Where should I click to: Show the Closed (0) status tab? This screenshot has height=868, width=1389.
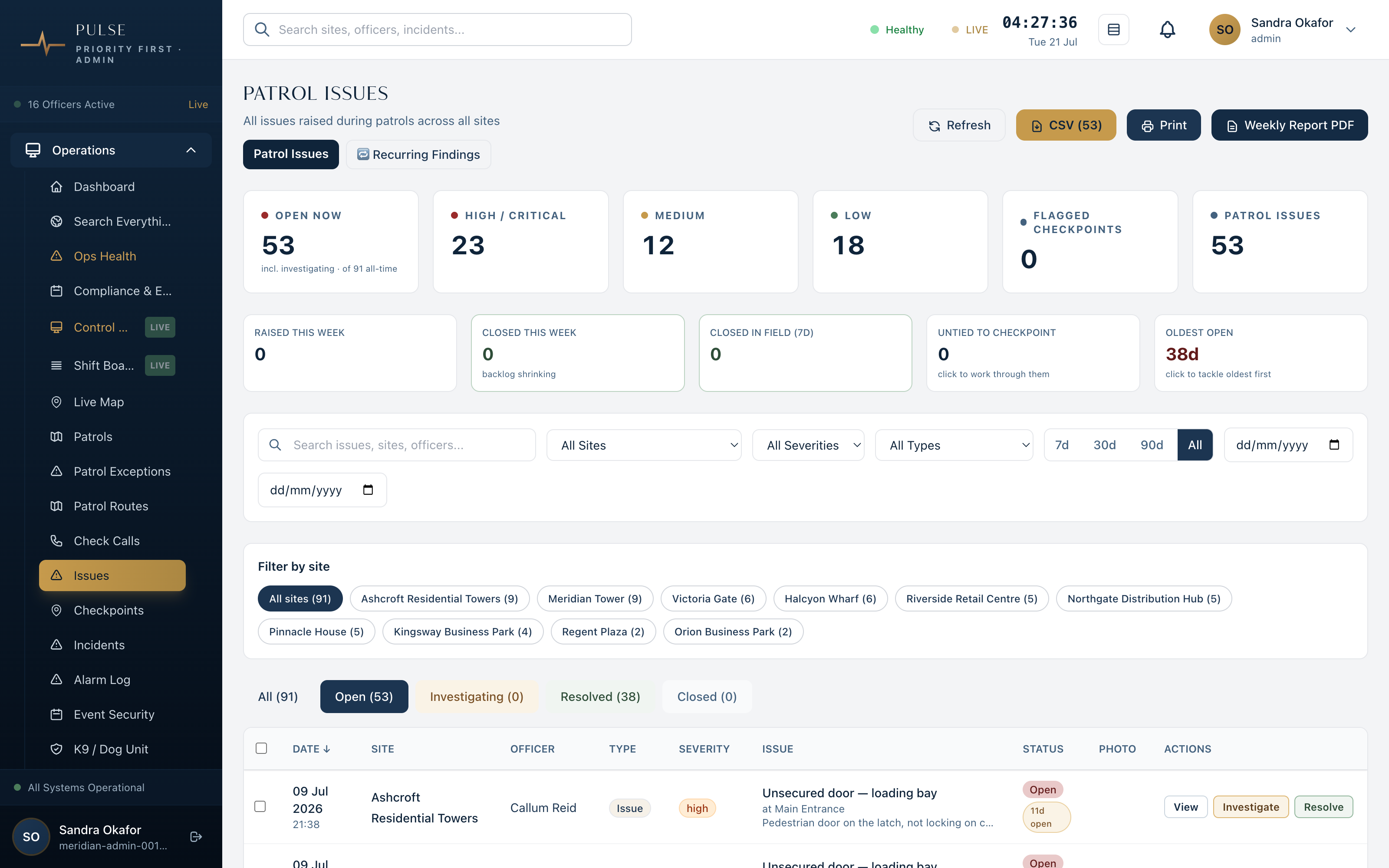click(x=707, y=696)
